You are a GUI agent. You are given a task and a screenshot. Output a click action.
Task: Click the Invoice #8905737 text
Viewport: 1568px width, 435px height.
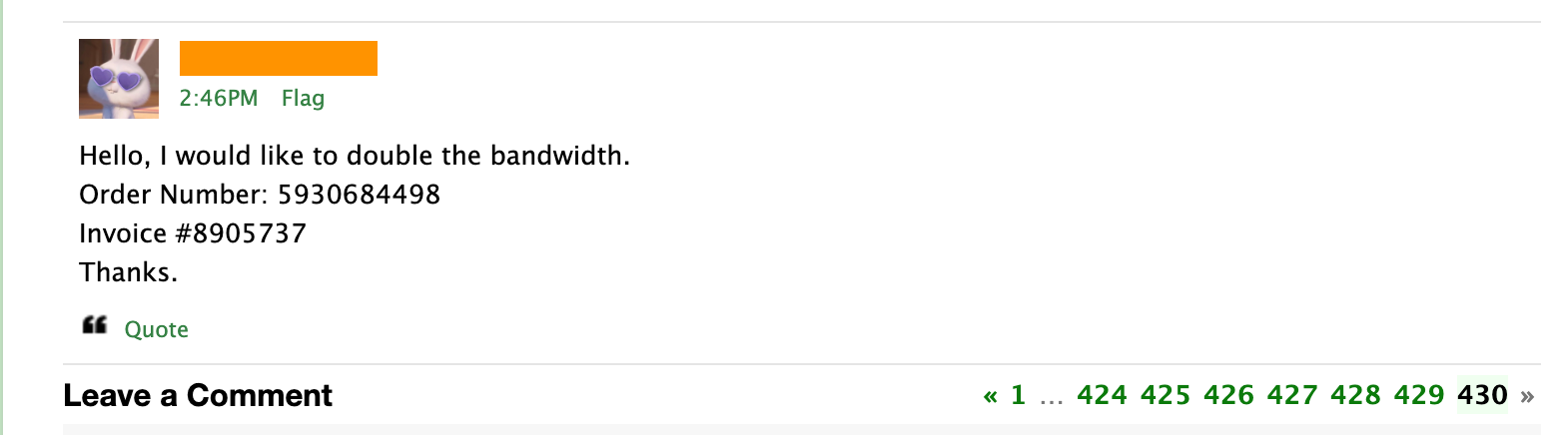point(193,233)
